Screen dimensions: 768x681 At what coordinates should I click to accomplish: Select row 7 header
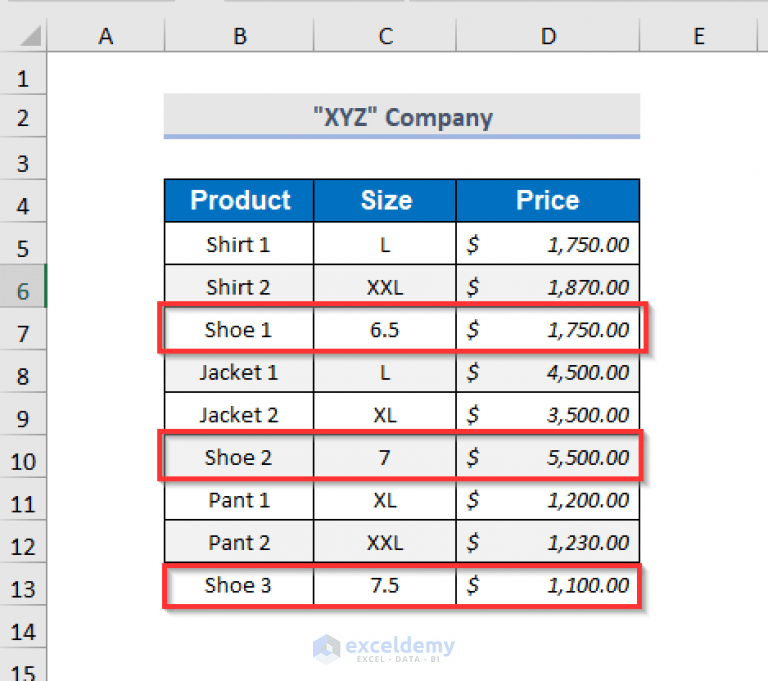[x=23, y=329]
